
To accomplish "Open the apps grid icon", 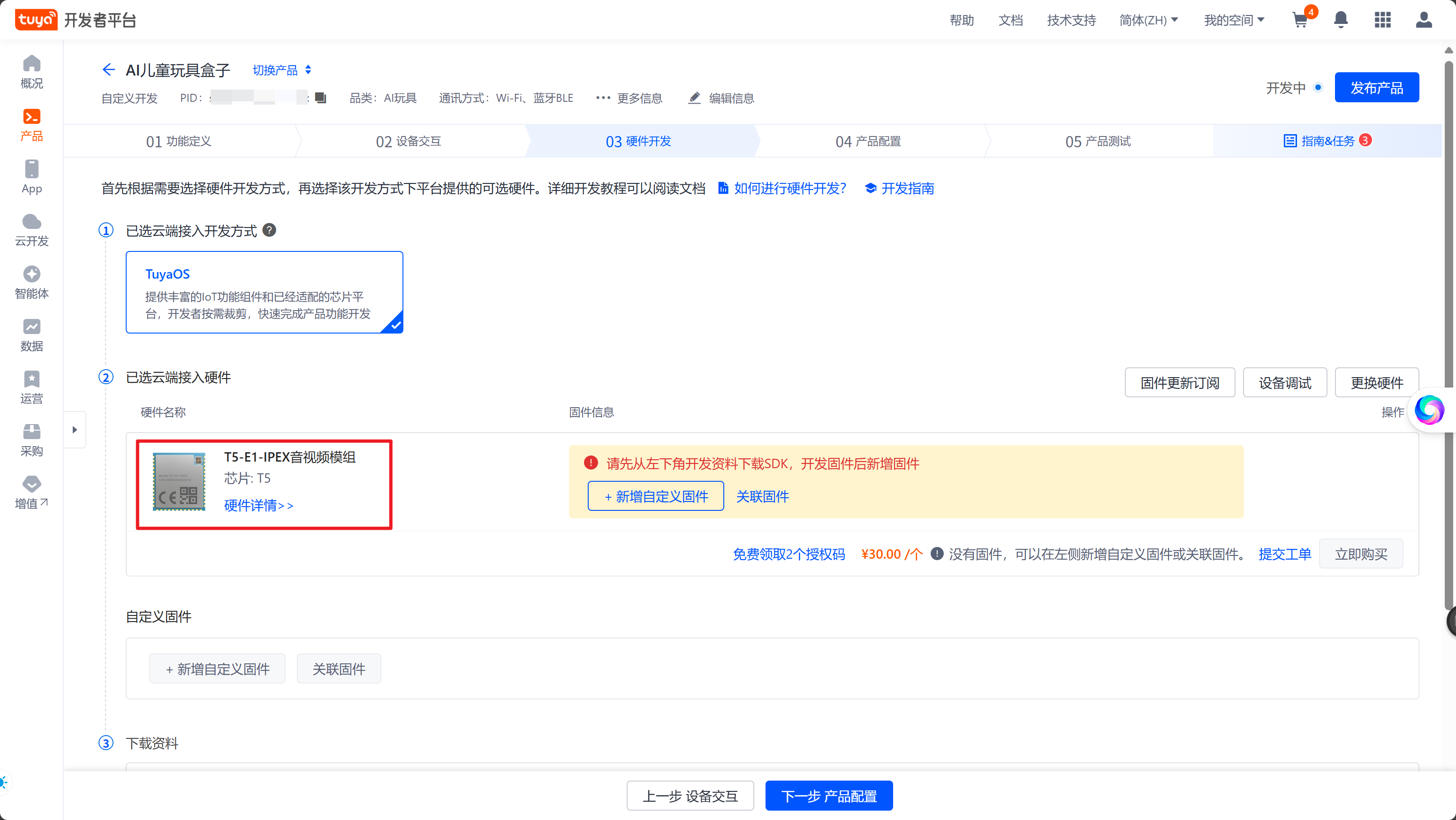I will (x=1382, y=20).
